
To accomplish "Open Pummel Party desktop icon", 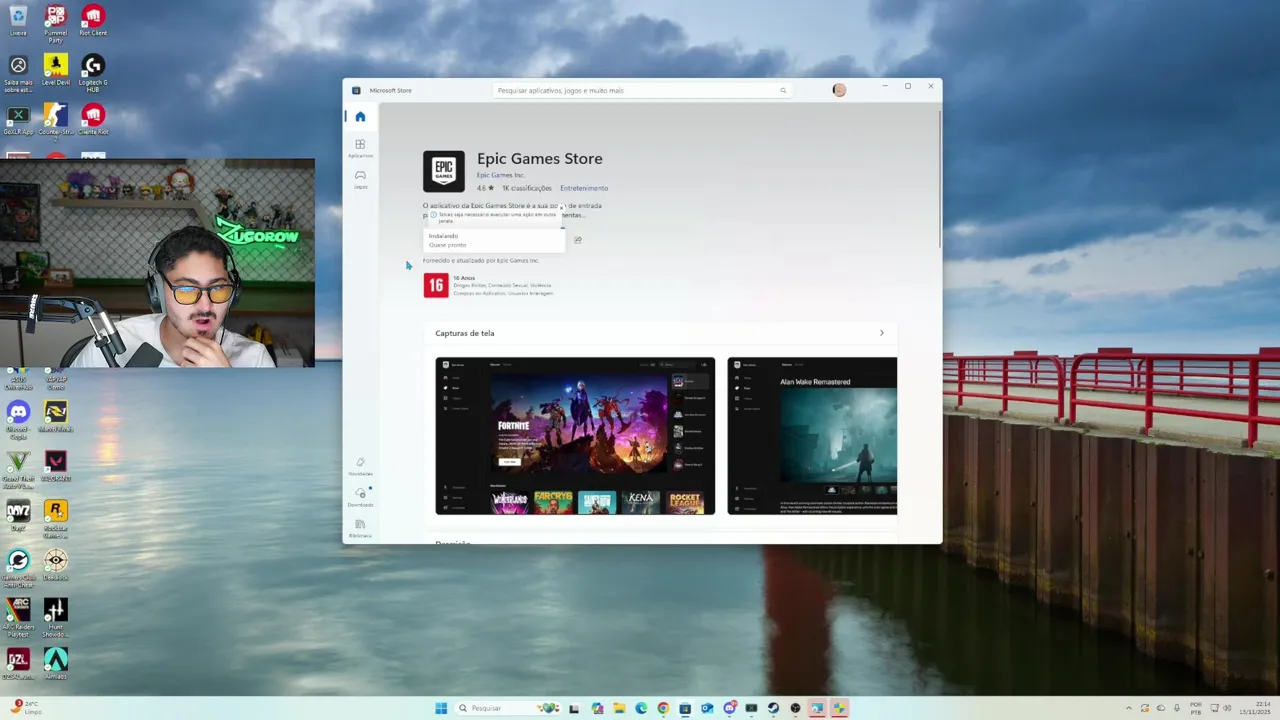I will pyautogui.click(x=56, y=23).
